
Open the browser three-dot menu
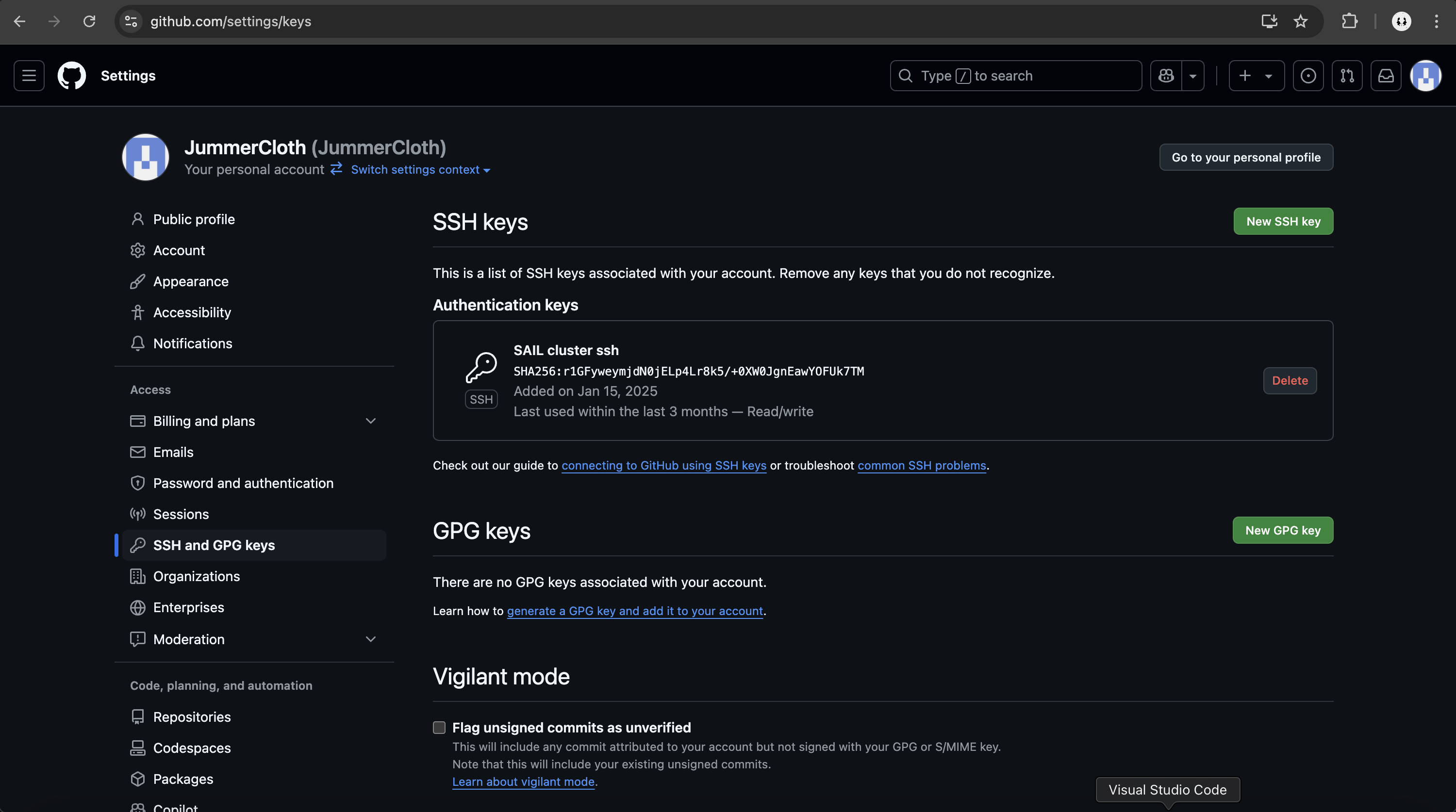pos(1436,21)
